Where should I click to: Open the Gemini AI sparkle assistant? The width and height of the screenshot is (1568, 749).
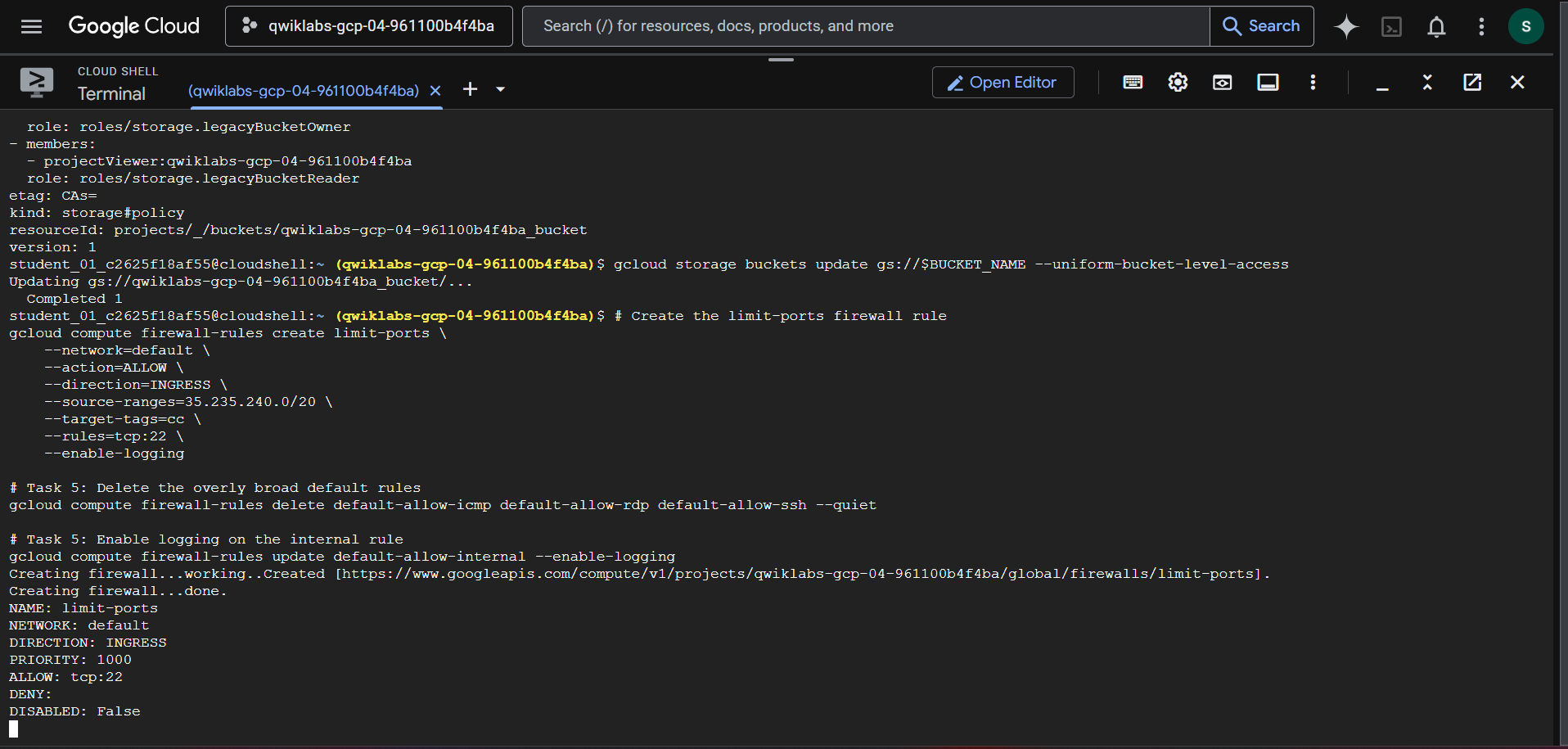coord(1346,27)
